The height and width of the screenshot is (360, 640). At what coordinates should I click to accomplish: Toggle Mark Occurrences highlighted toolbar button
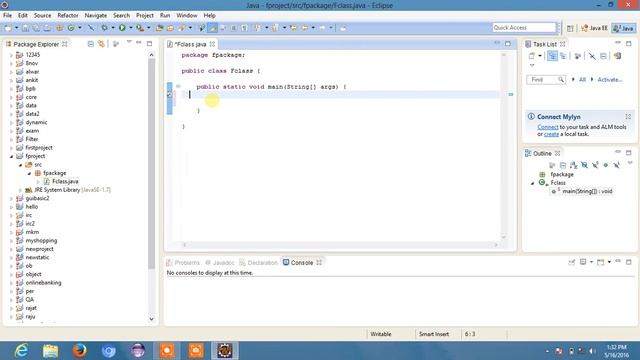point(213,28)
